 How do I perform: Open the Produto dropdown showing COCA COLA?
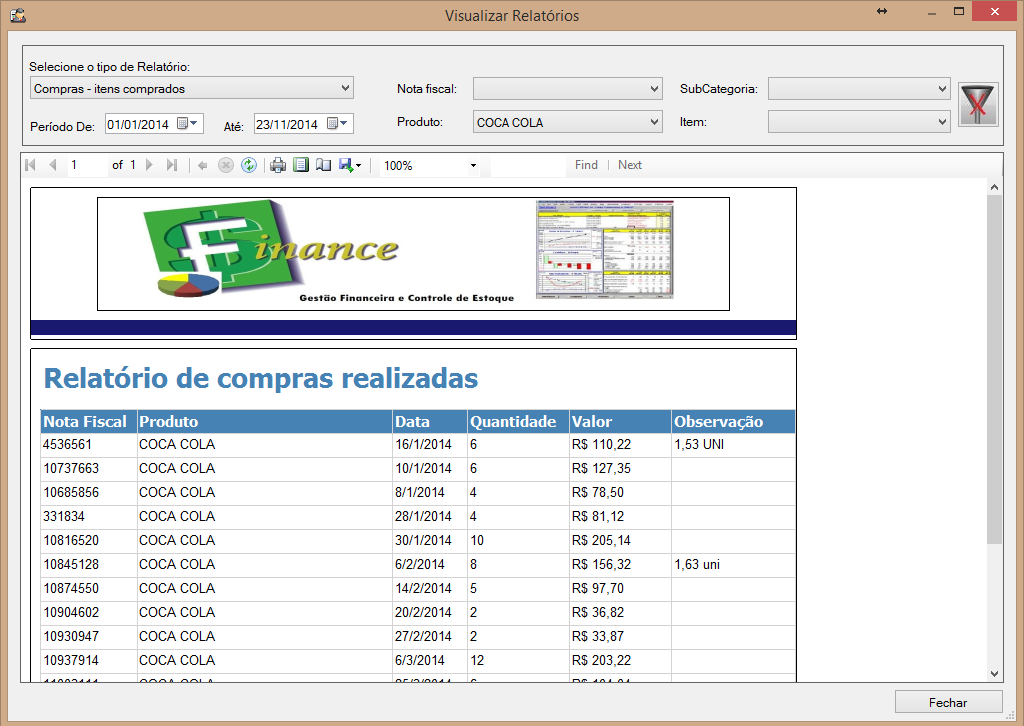click(x=568, y=122)
